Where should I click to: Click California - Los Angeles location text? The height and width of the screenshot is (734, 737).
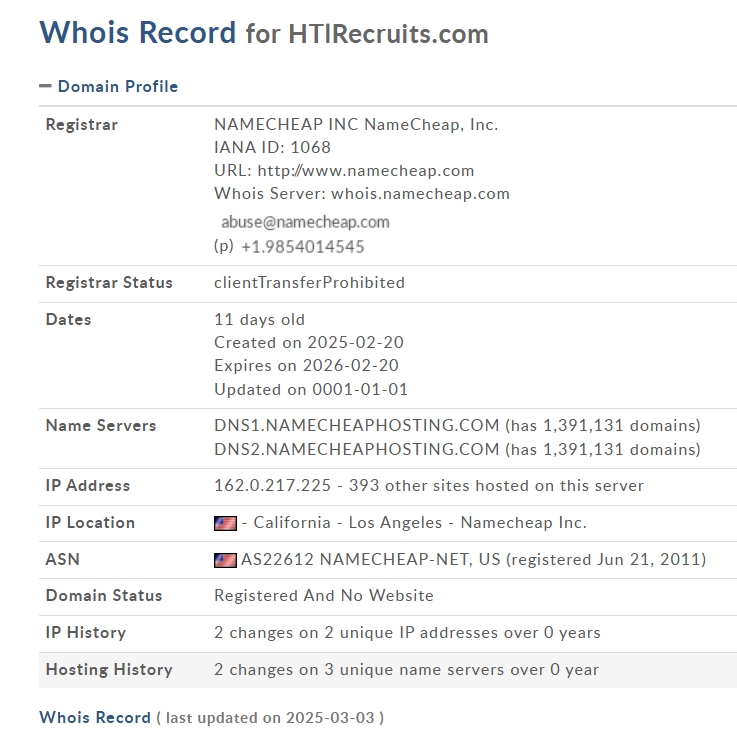click(x=348, y=523)
